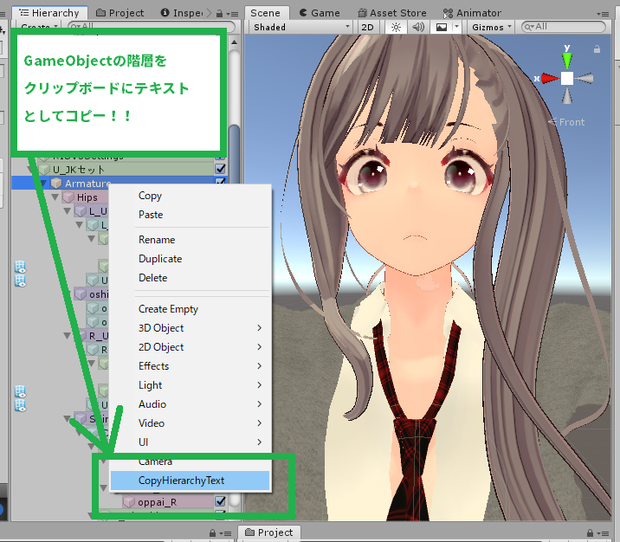The width and height of the screenshot is (620, 542).
Task: Select the oshi object row
Action: tap(92, 295)
